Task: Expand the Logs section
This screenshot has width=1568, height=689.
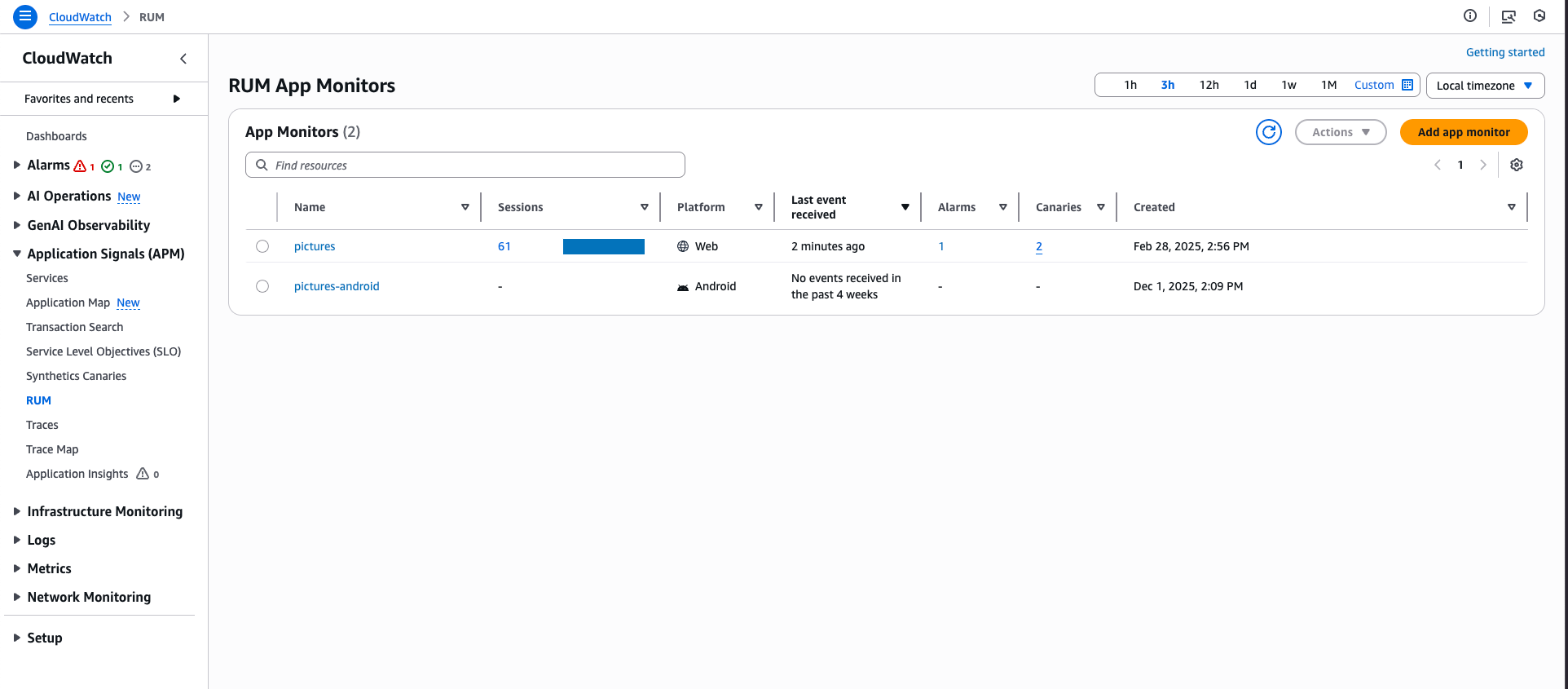Action: point(16,540)
